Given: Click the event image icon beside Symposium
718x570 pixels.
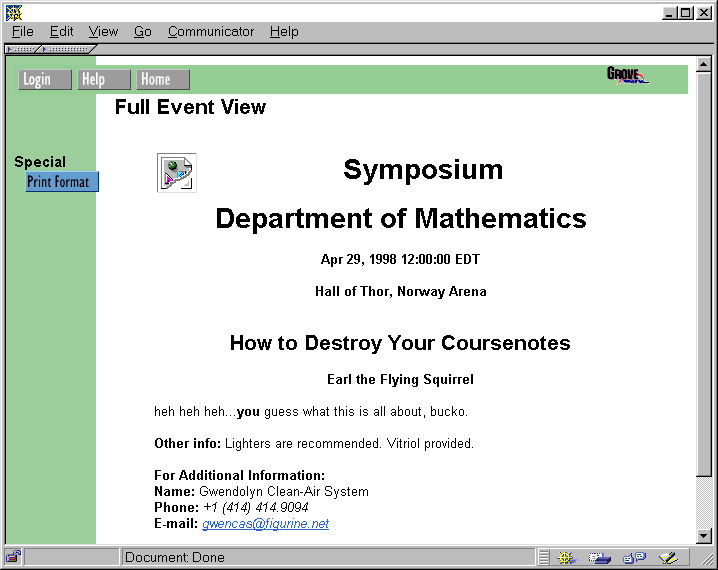Looking at the screenshot, I should (176, 172).
